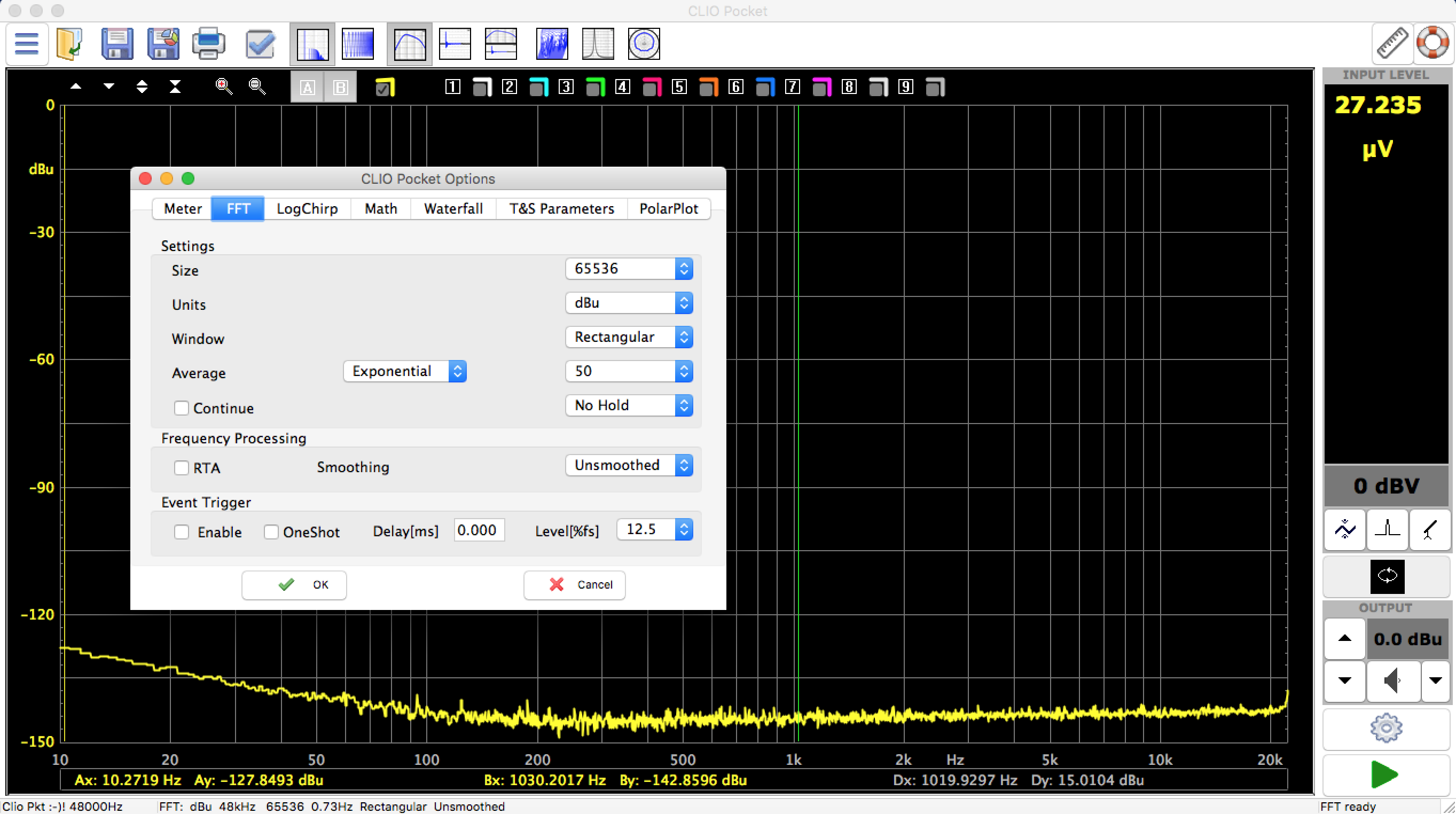This screenshot has height=814, width=1456.
Task: Increase output level with the up arrow
Action: click(x=1345, y=639)
